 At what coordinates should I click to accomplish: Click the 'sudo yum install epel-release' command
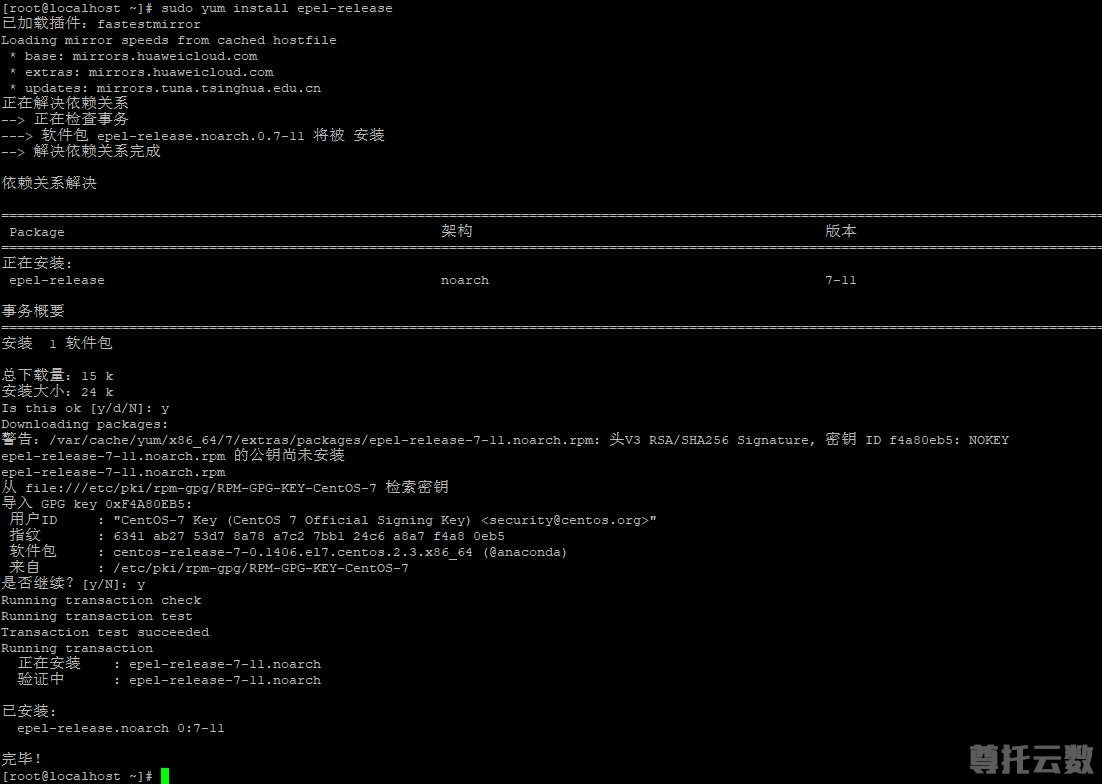point(276,8)
